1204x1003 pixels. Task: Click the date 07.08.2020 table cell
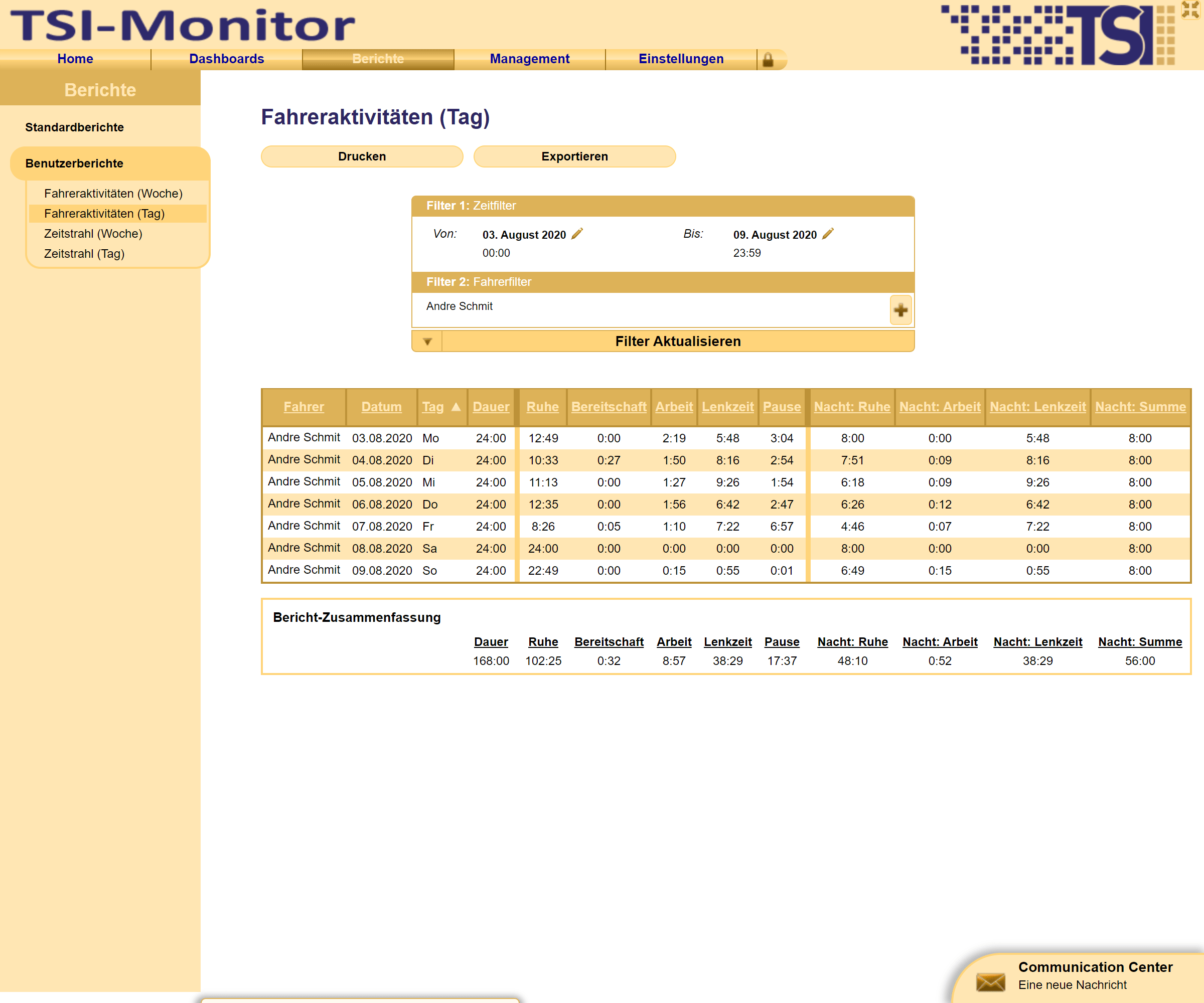[x=382, y=526]
